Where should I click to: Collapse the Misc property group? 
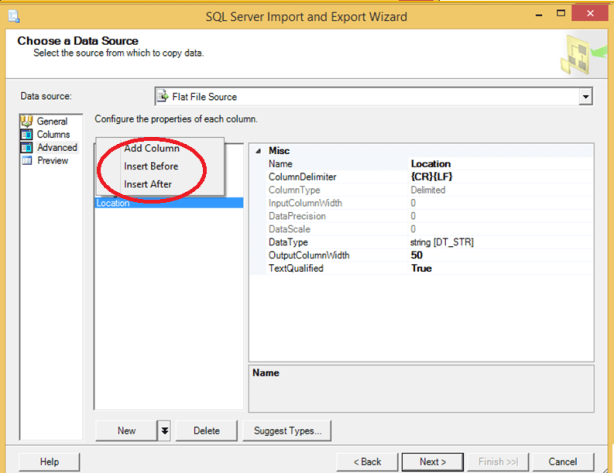[x=259, y=150]
